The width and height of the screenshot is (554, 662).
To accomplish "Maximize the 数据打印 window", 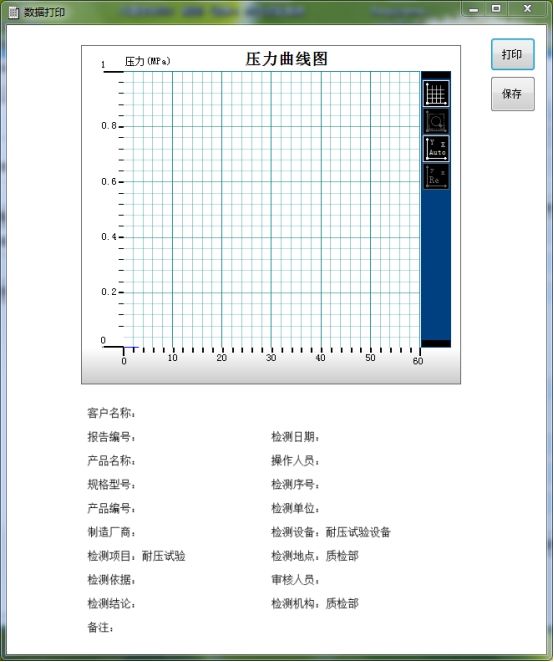I will tap(497, 9).
